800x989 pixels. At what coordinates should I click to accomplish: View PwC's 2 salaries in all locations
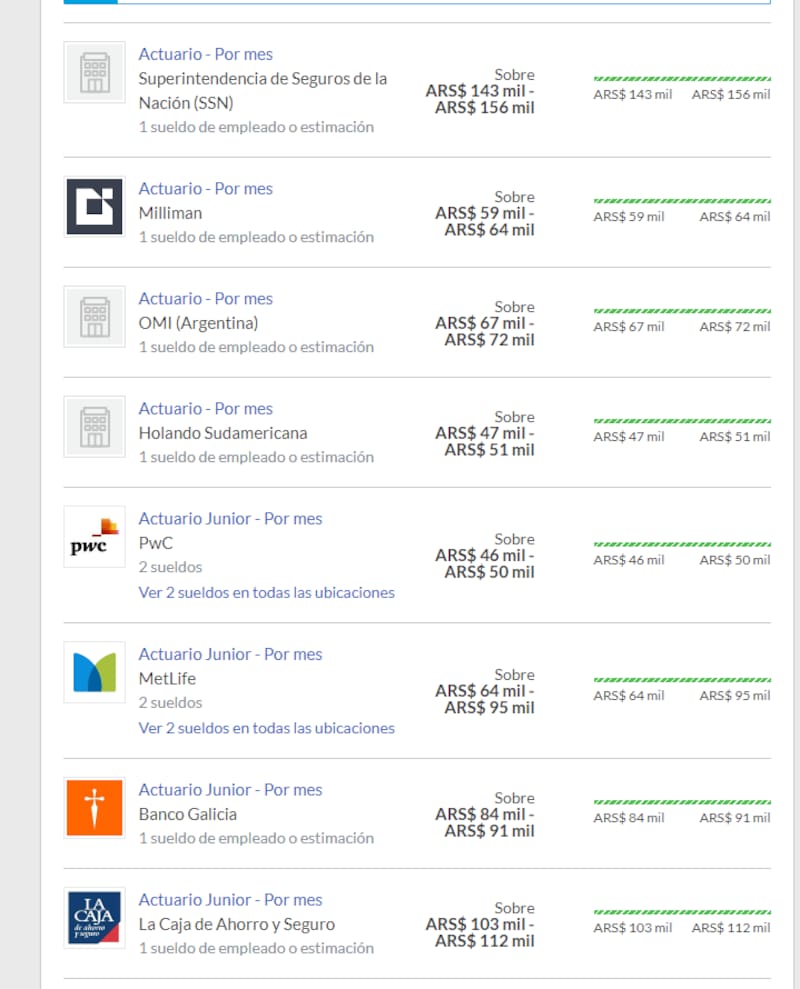(266, 592)
